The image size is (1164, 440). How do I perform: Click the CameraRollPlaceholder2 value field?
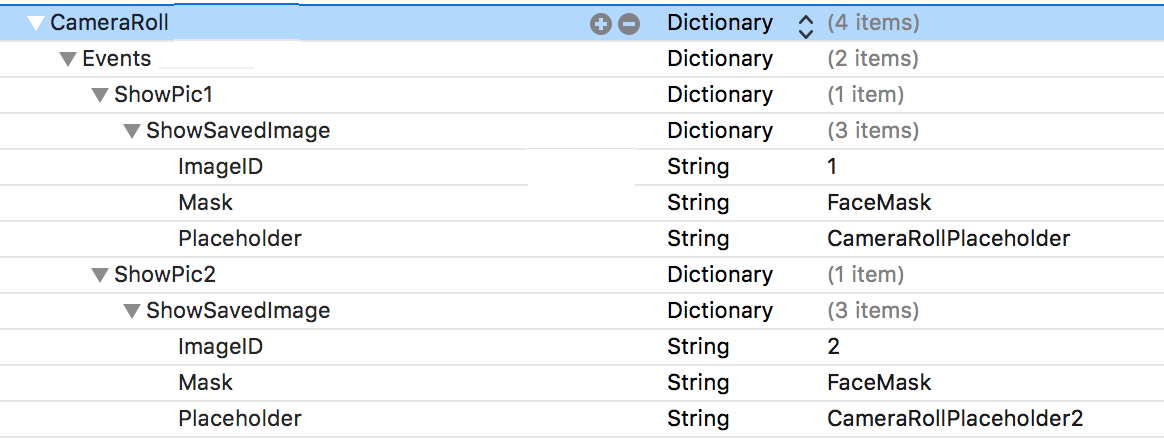(955, 418)
